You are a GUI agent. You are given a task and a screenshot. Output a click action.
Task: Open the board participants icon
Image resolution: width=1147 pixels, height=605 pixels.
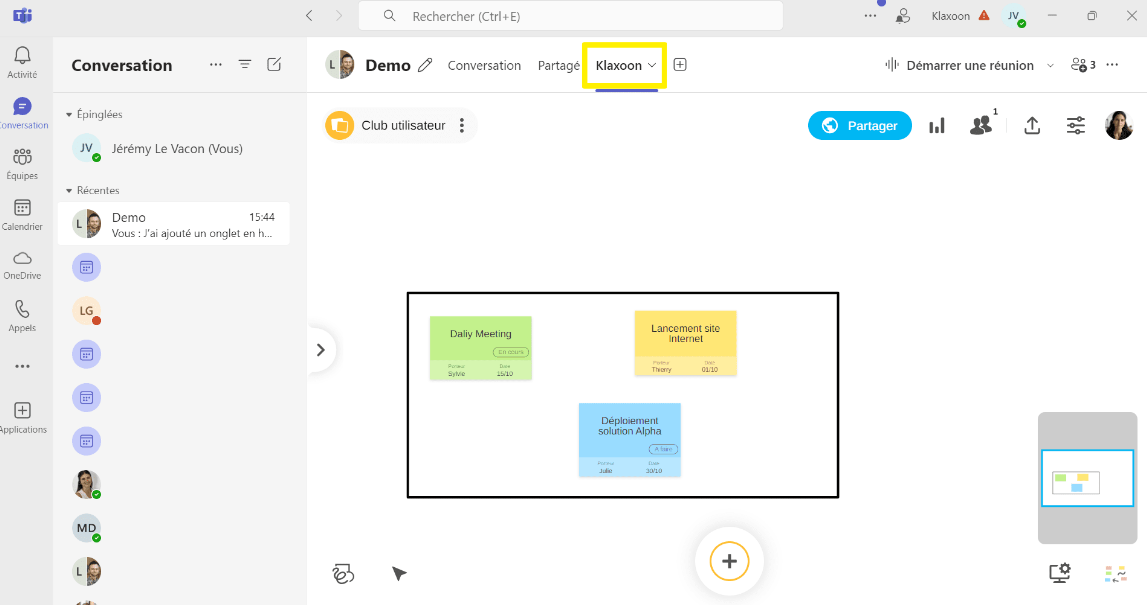[981, 126]
